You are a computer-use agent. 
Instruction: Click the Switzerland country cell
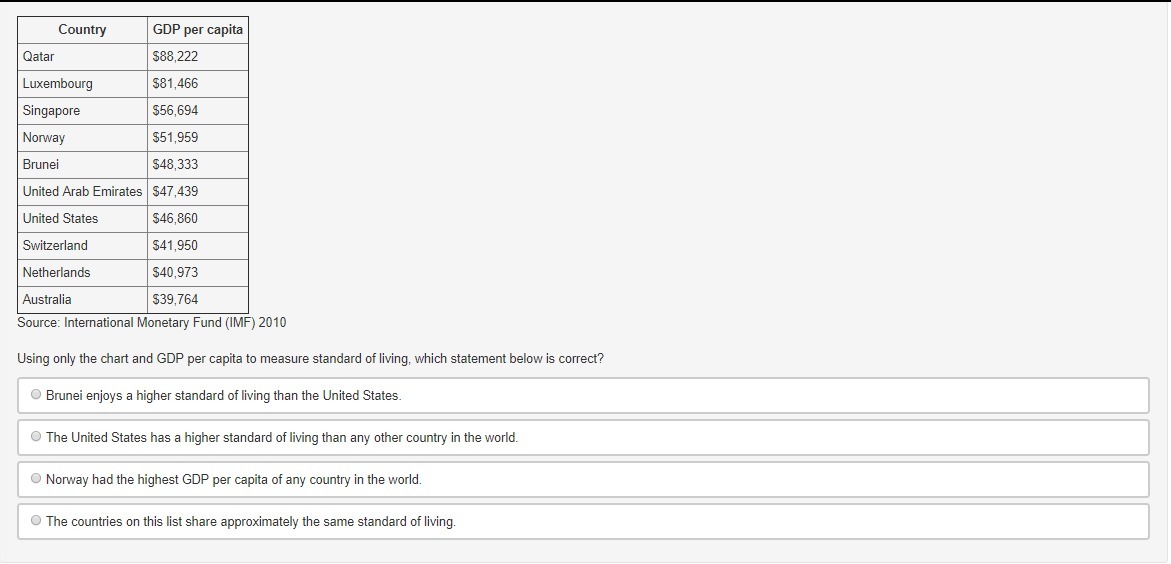(82, 245)
